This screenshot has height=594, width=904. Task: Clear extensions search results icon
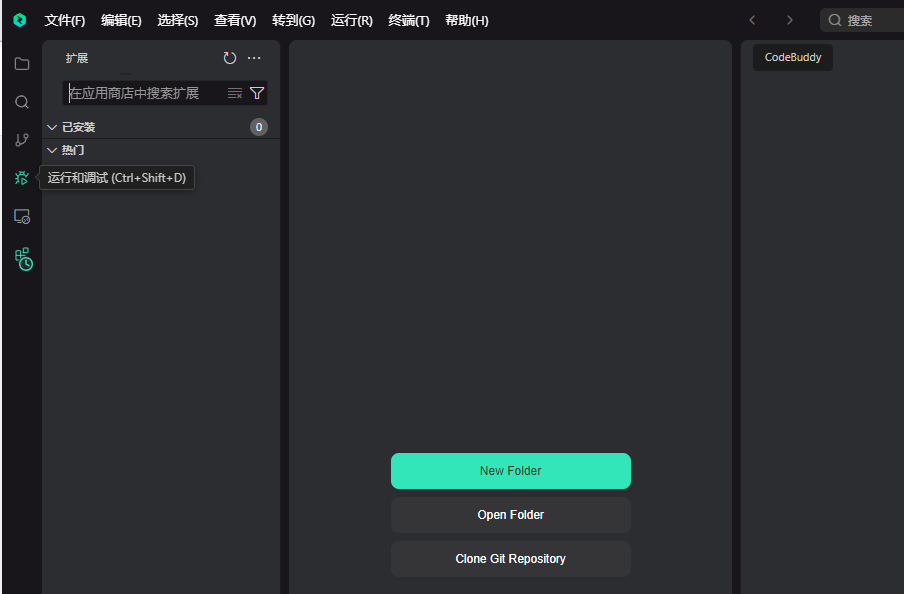click(235, 93)
